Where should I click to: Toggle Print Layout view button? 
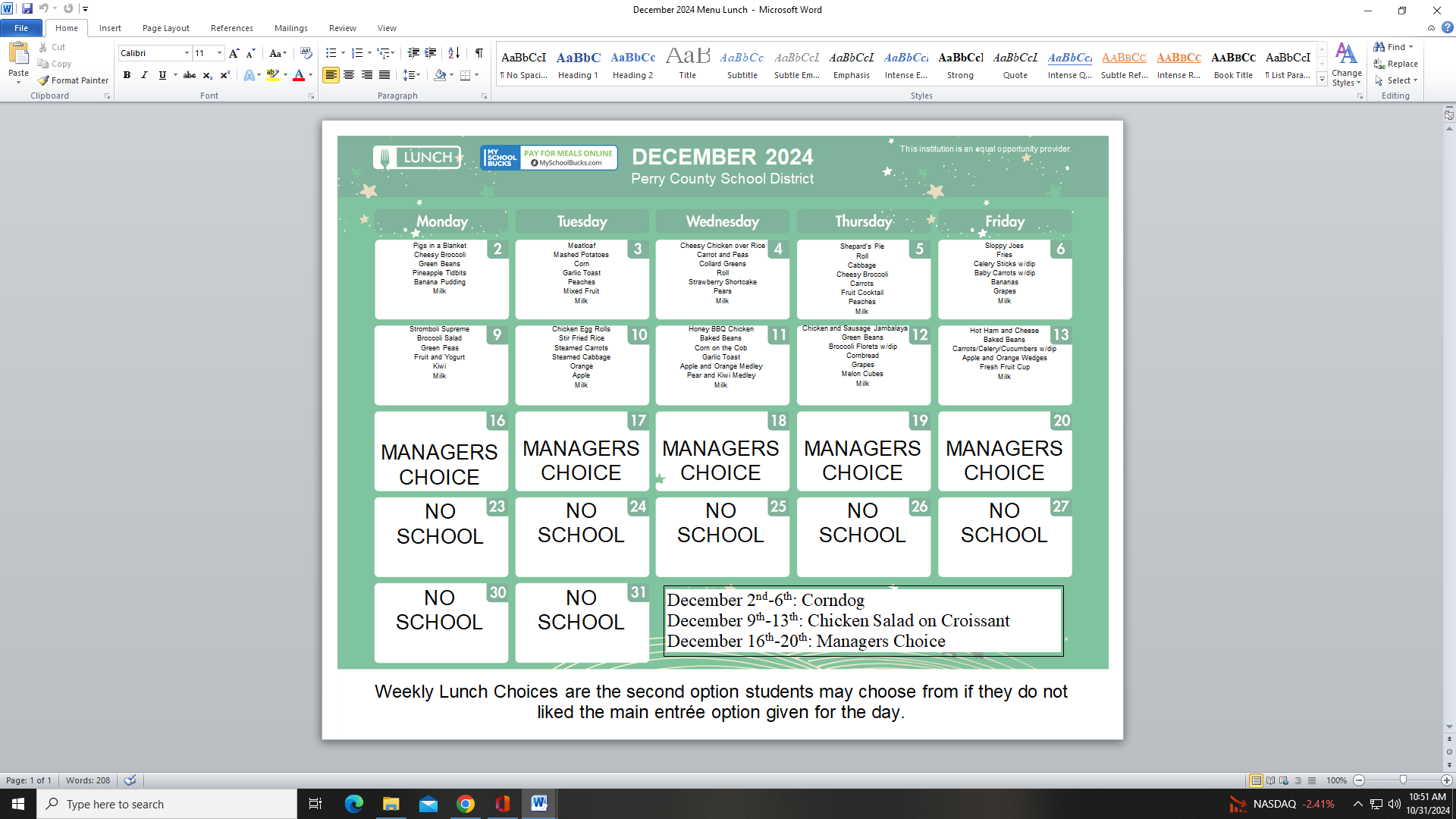(1257, 780)
